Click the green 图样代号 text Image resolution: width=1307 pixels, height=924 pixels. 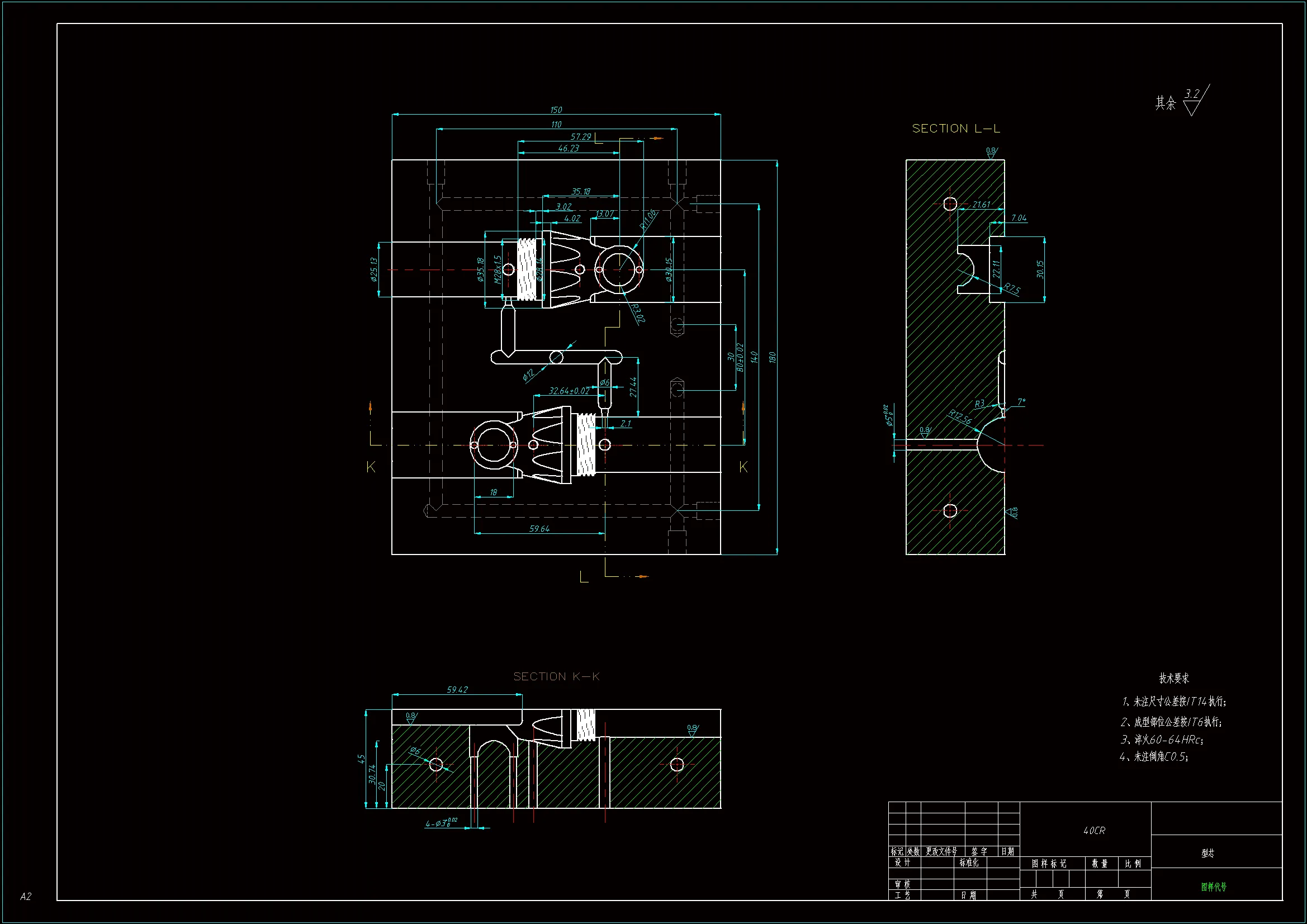[1214, 887]
